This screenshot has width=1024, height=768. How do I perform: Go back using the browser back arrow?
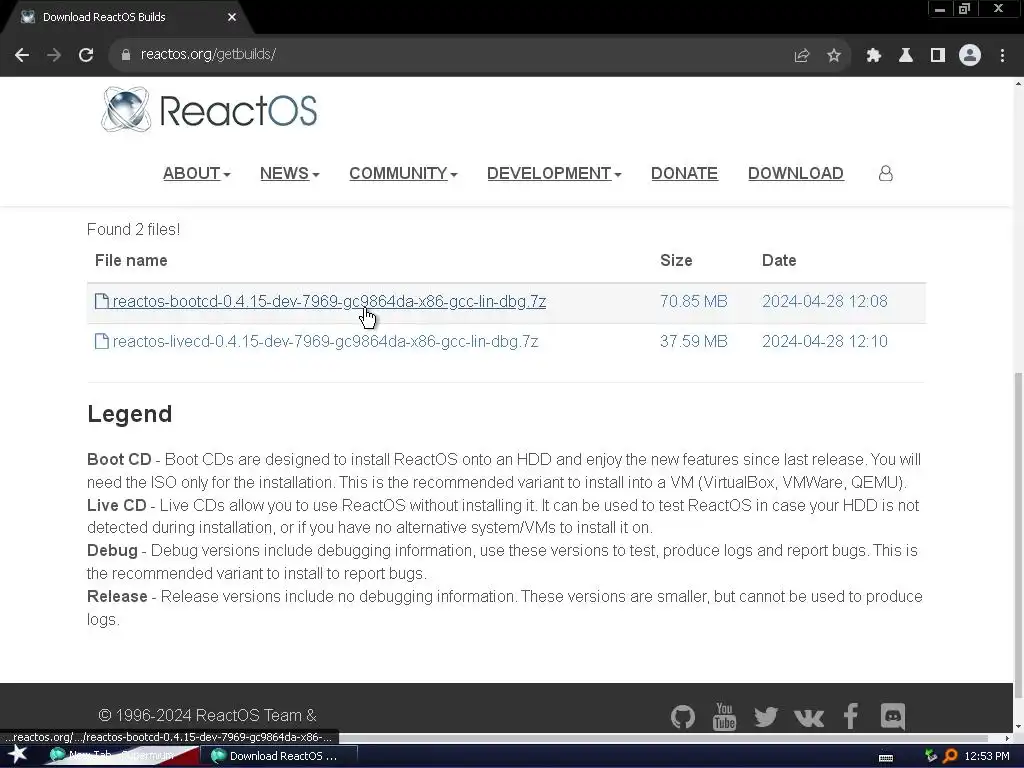click(22, 55)
